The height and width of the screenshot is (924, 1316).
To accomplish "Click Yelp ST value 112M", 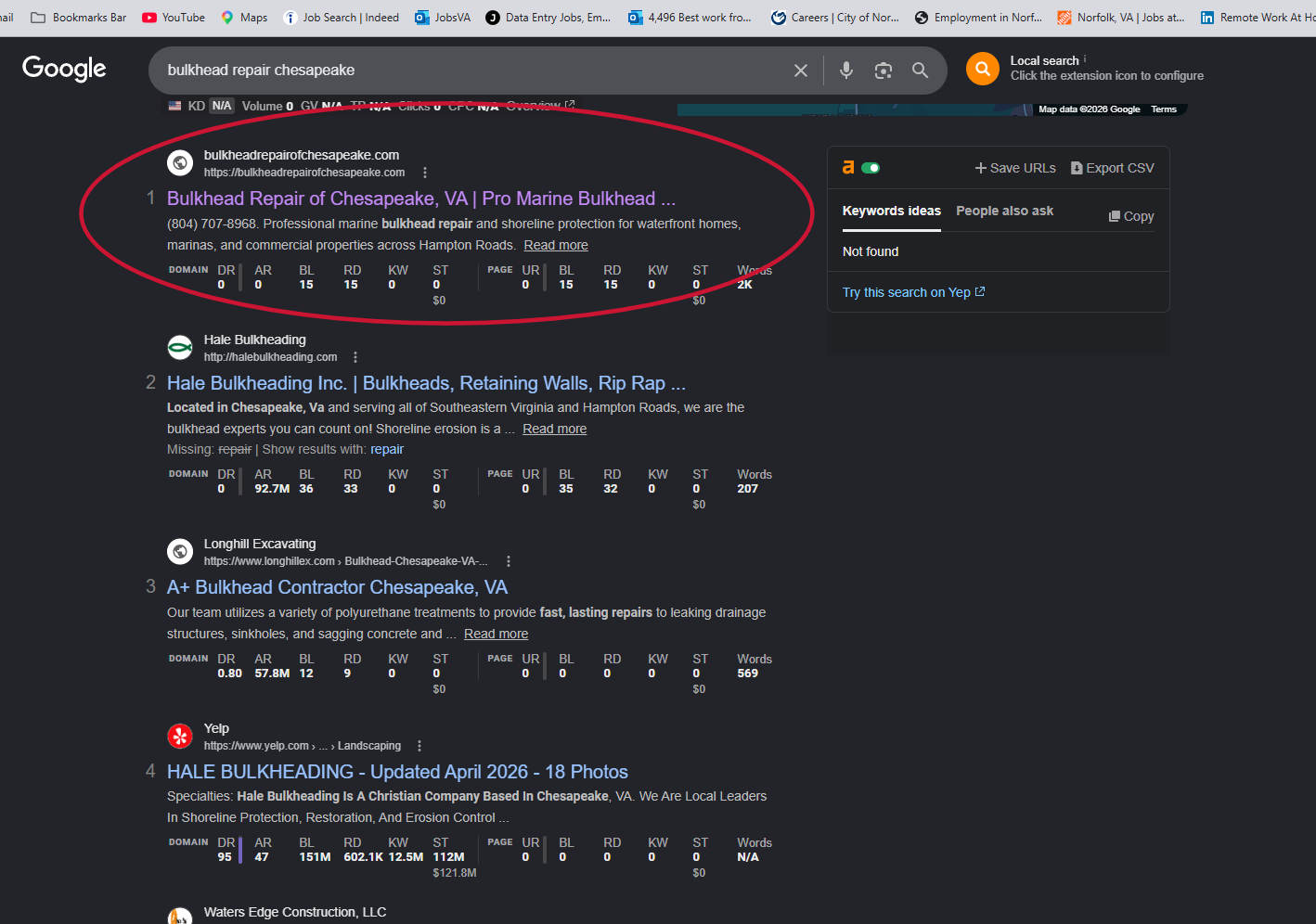I will point(449,858).
